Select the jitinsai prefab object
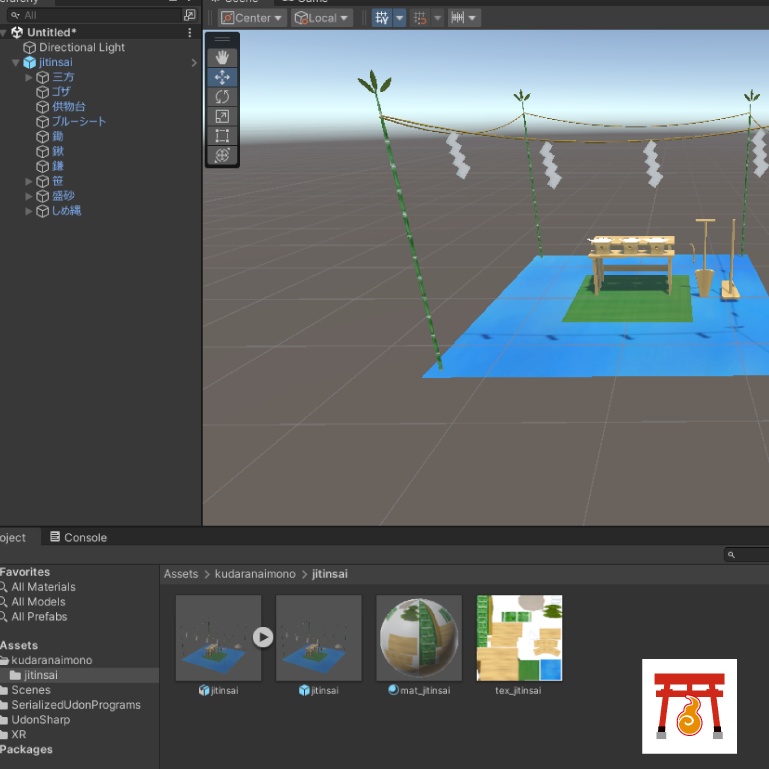 tap(55, 62)
